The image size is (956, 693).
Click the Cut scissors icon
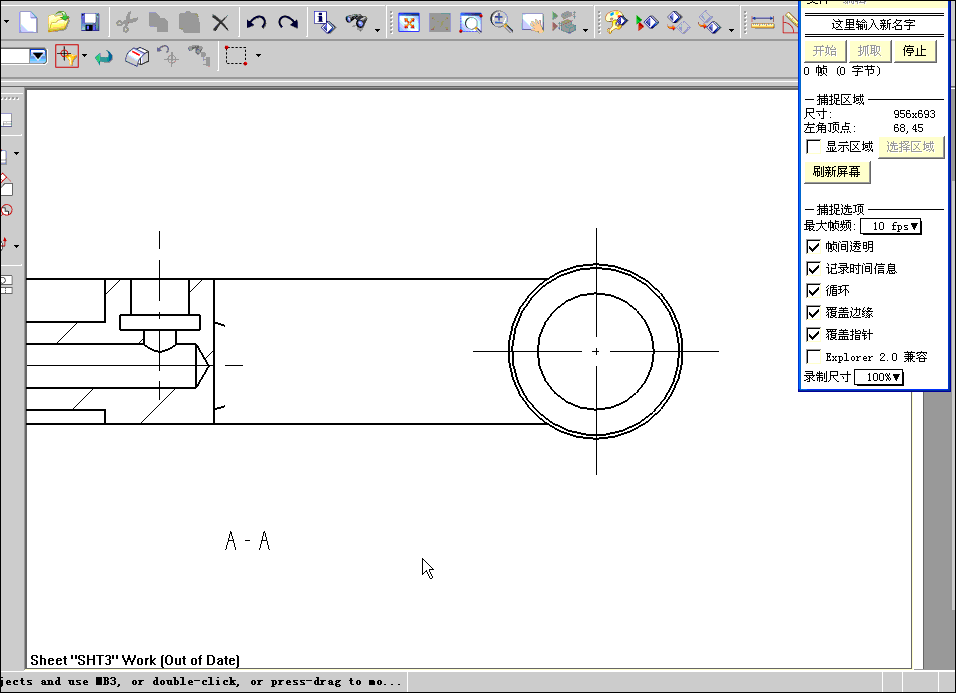(126, 23)
